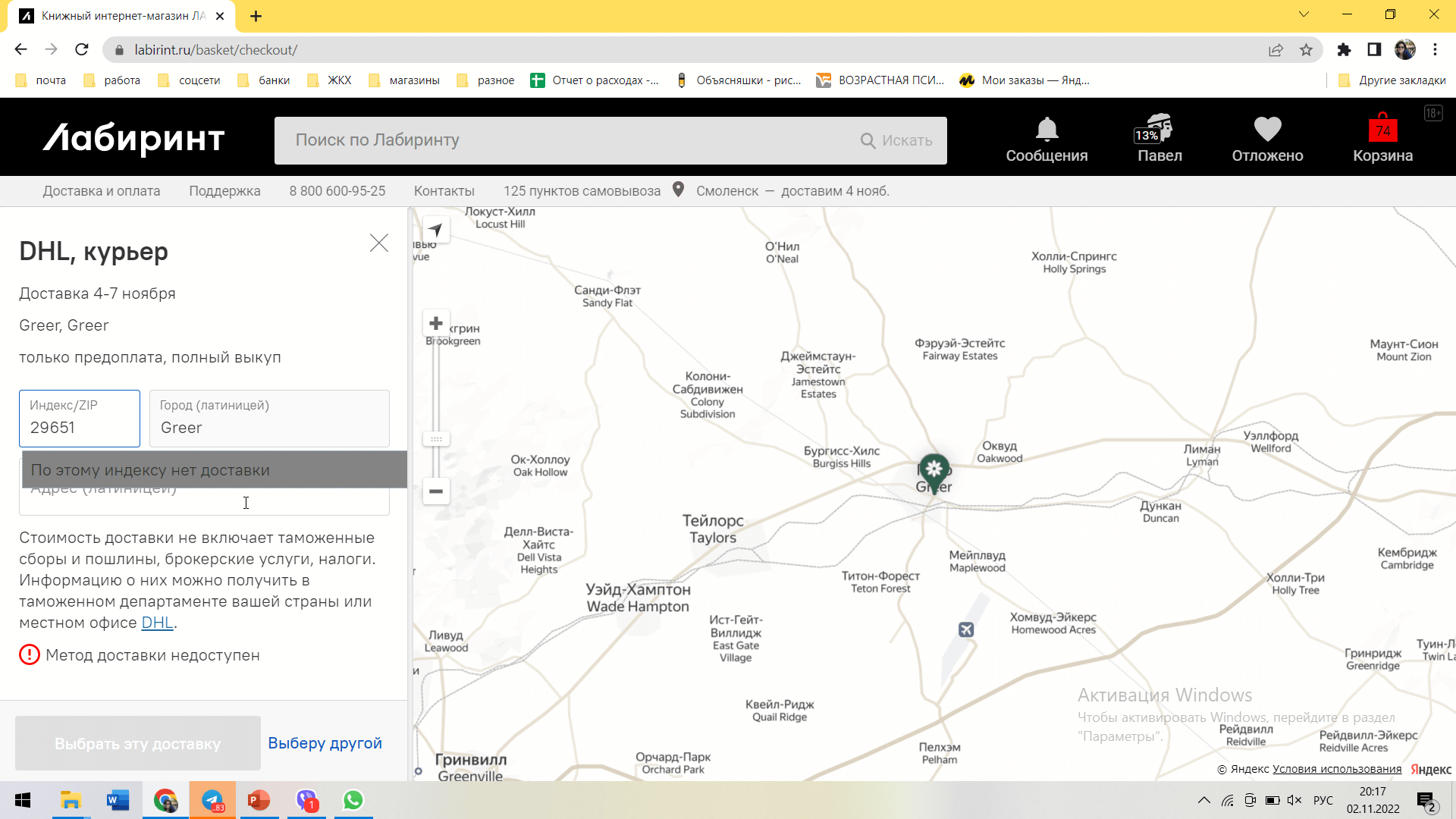The height and width of the screenshot is (819, 1456).
Task: Open the Контакты menu item
Action: point(444,191)
